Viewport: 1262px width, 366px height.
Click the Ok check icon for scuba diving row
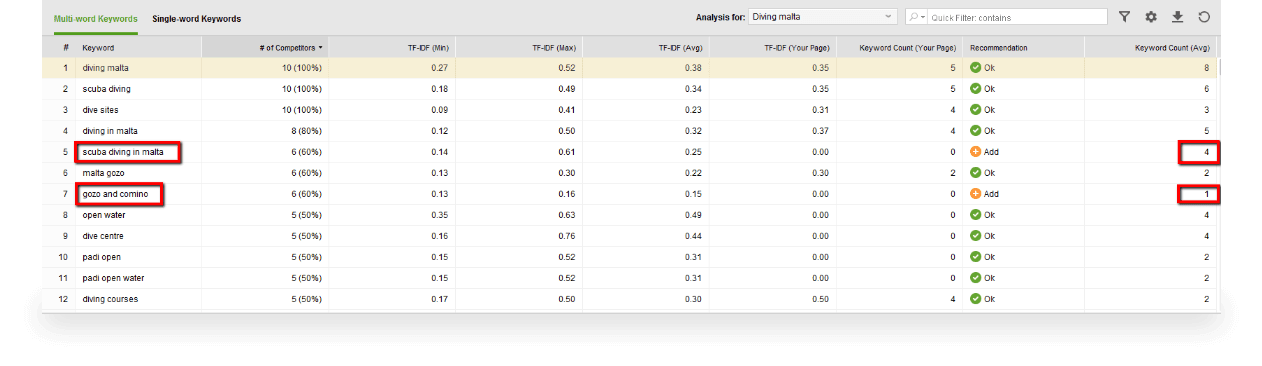pyautogui.click(x=975, y=89)
